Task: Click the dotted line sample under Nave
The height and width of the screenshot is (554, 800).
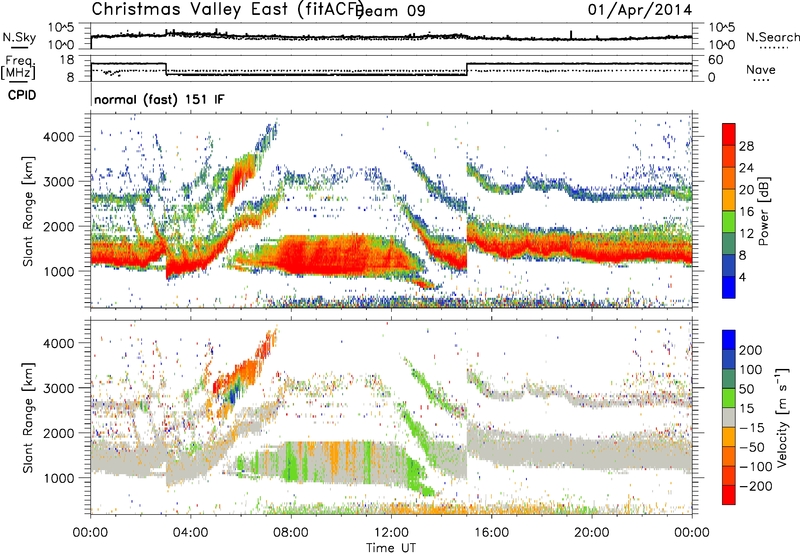Action: click(x=761, y=80)
